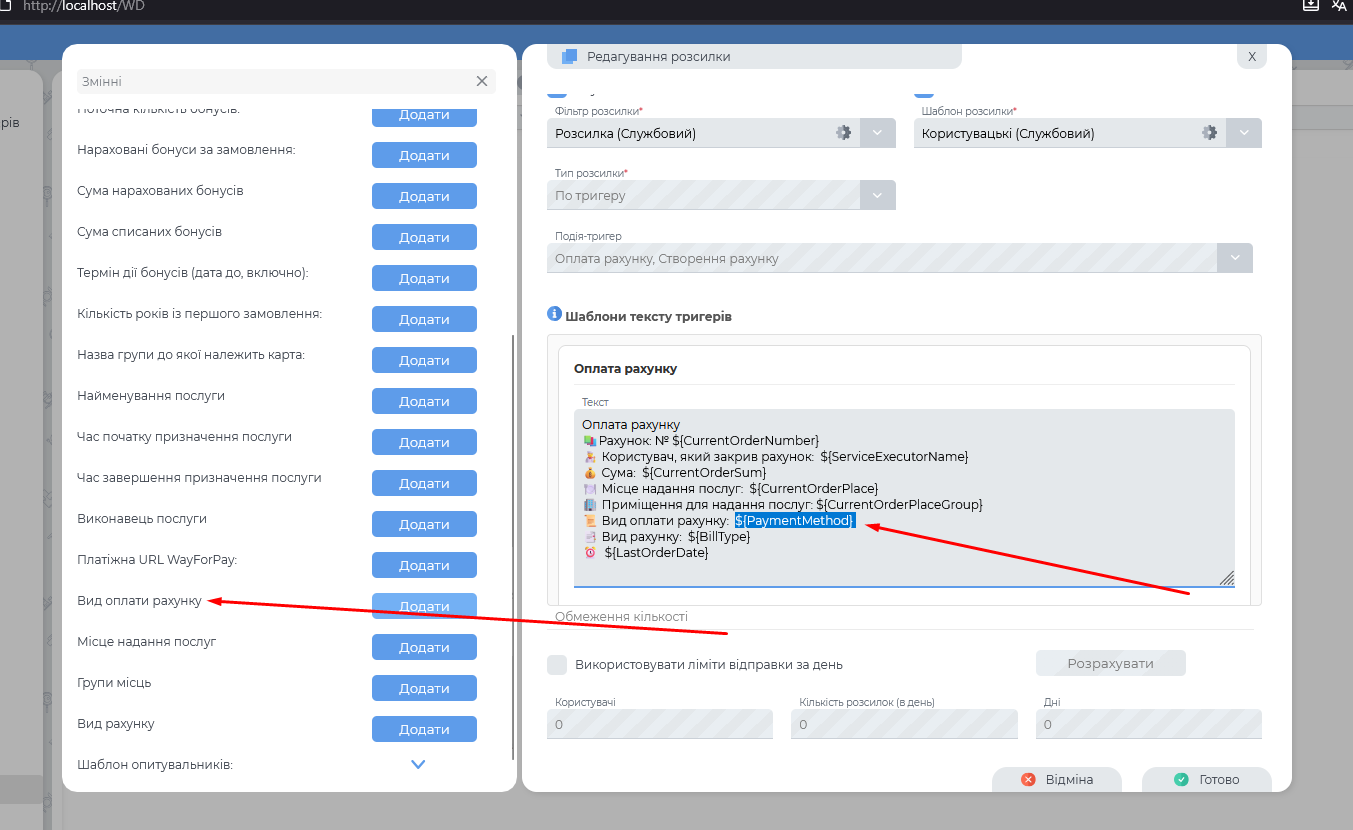Open the Подія-тригер dropdown
The height and width of the screenshot is (830, 1353).
point(1234,258)
